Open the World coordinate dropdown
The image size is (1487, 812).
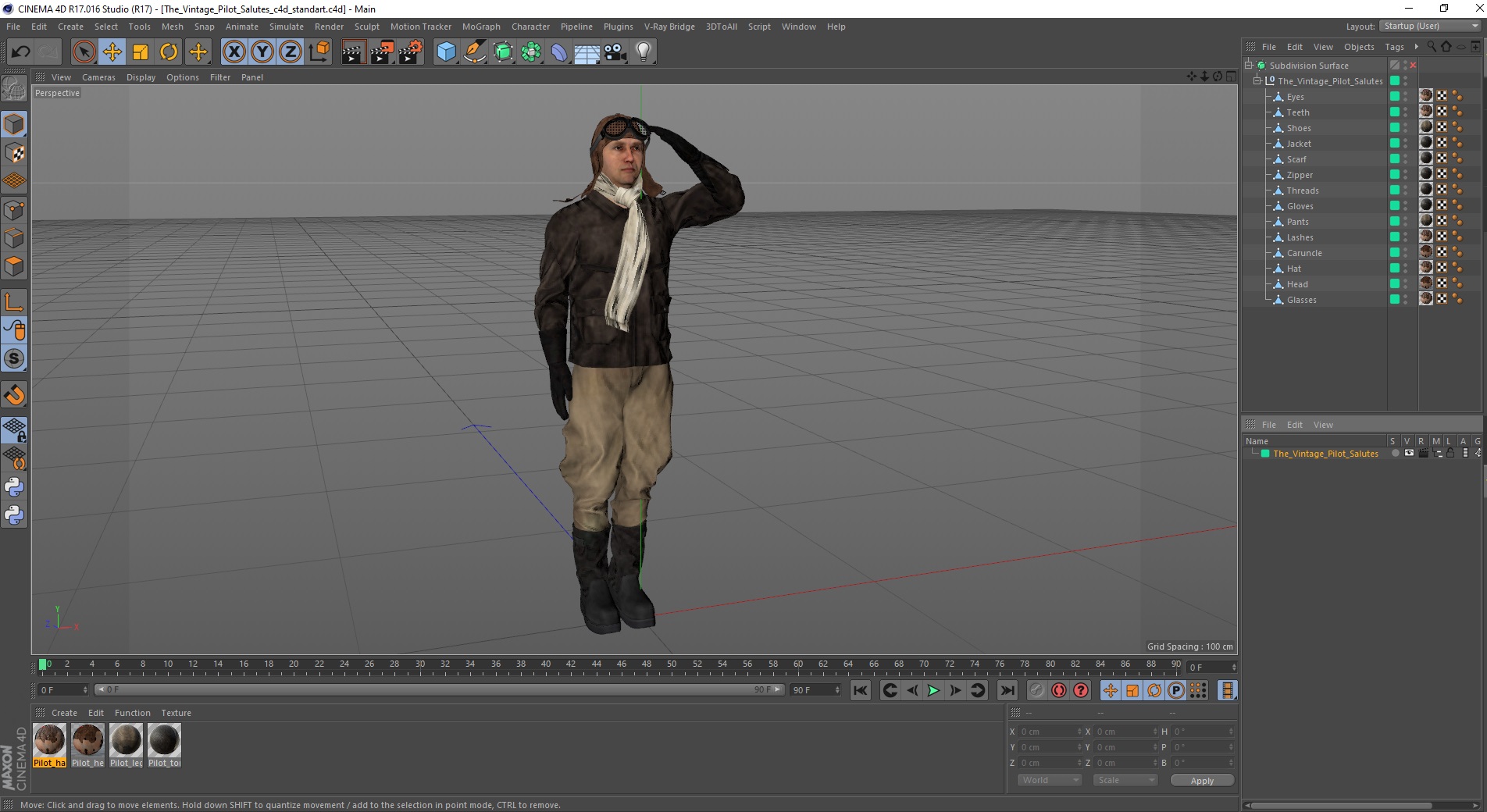pos(1050,780)
